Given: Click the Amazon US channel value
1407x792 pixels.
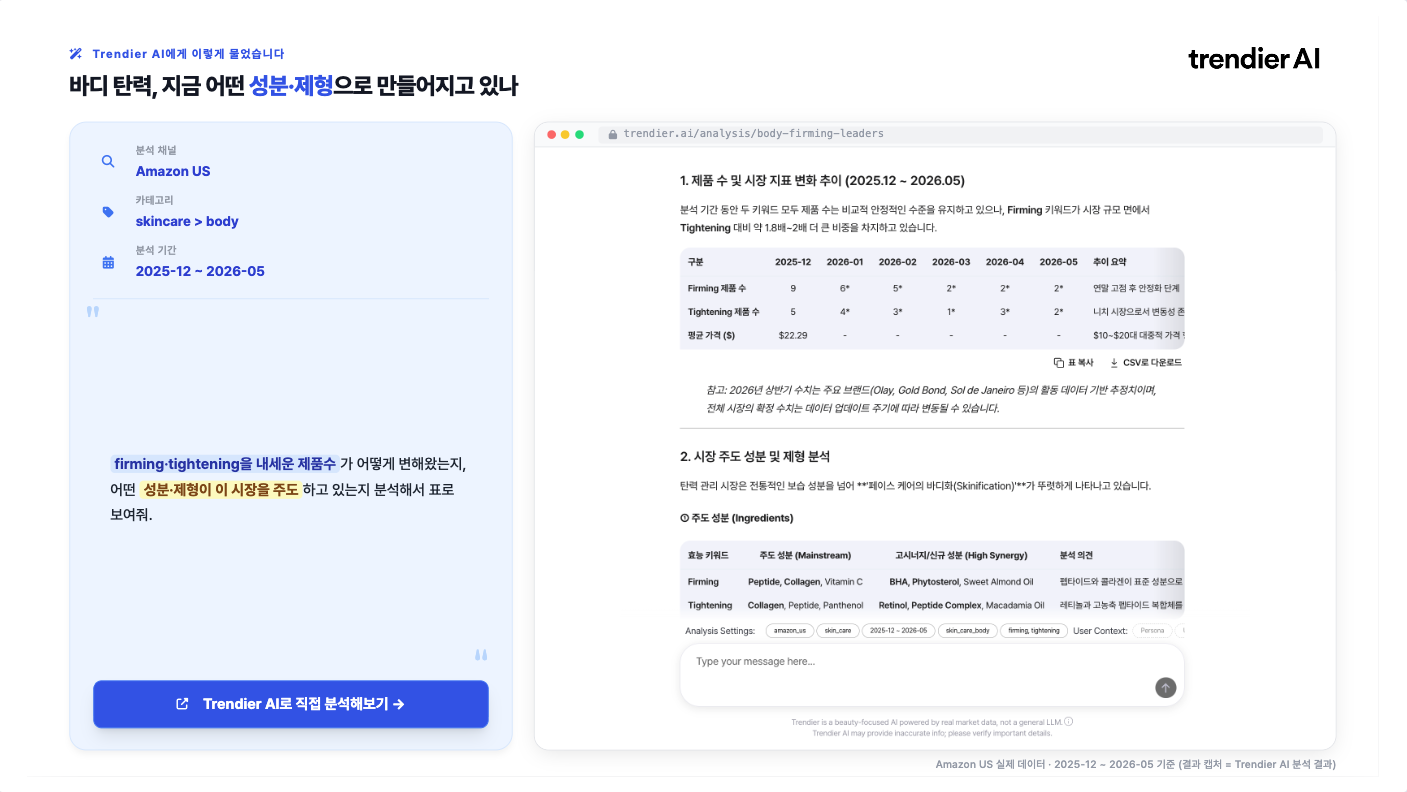Looking at the screenshot, I should pyautogui.click(x=173, y=171).
